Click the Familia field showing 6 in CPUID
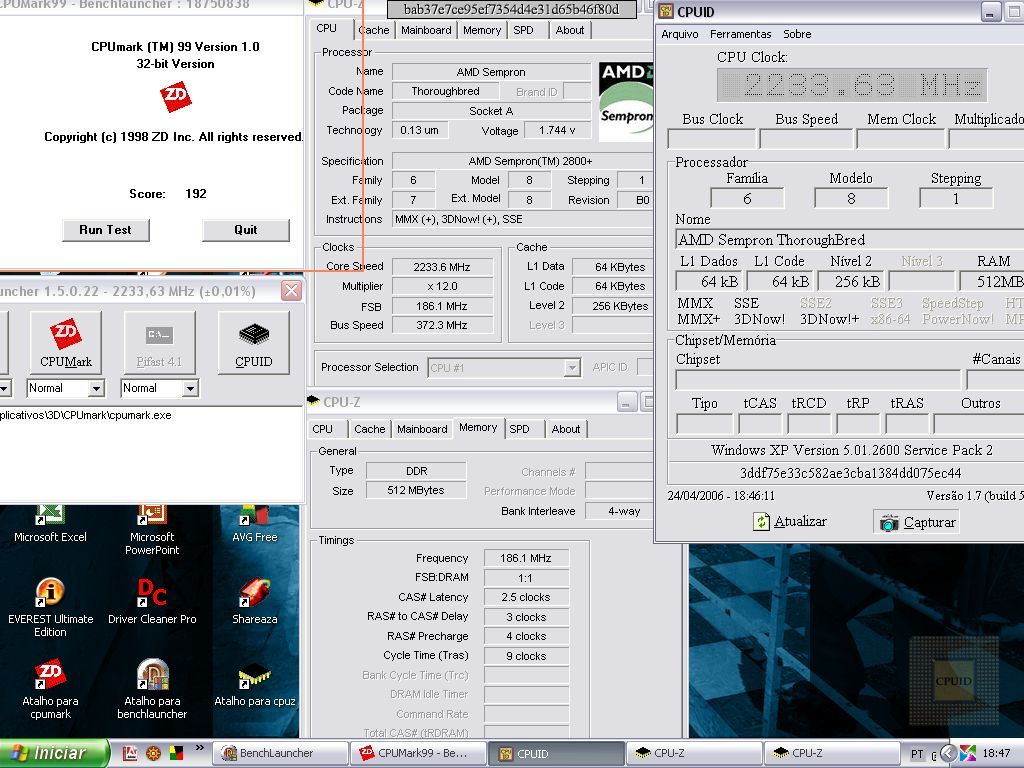This screenshot has height=768, width=1024. [746, 199]
